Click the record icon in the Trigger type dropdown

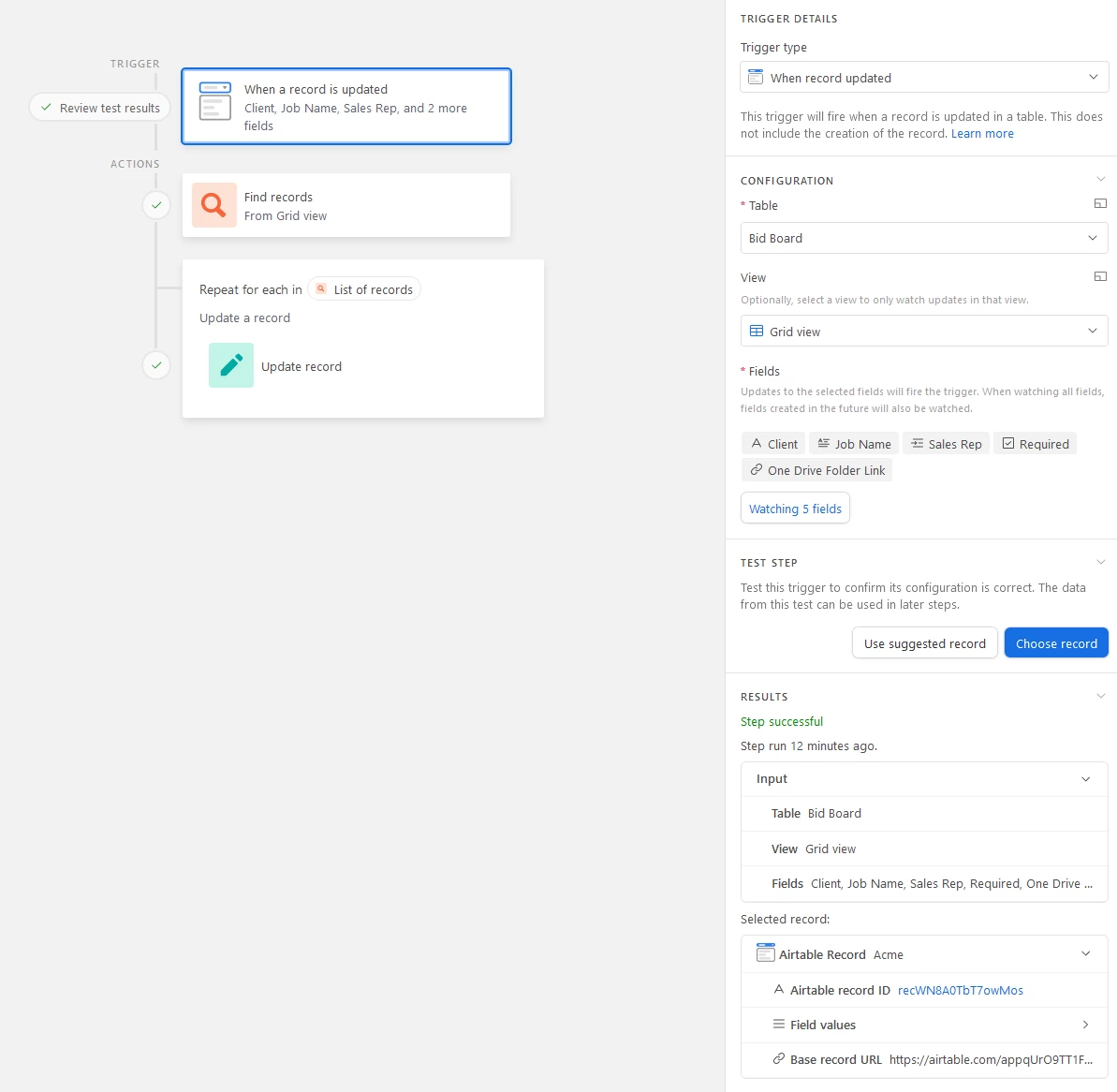tap(756, 77)
